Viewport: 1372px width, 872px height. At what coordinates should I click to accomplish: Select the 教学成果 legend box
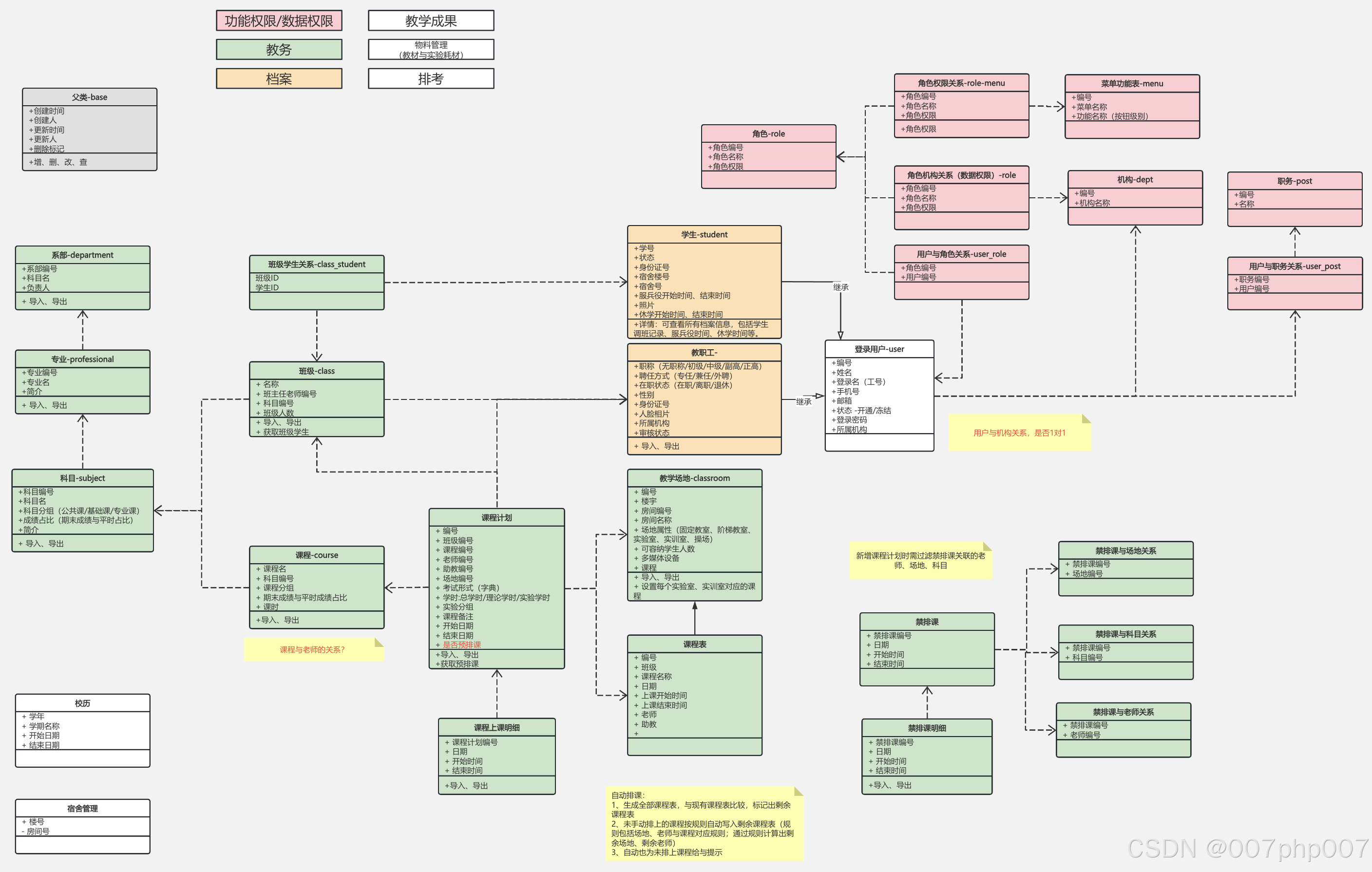431,21
